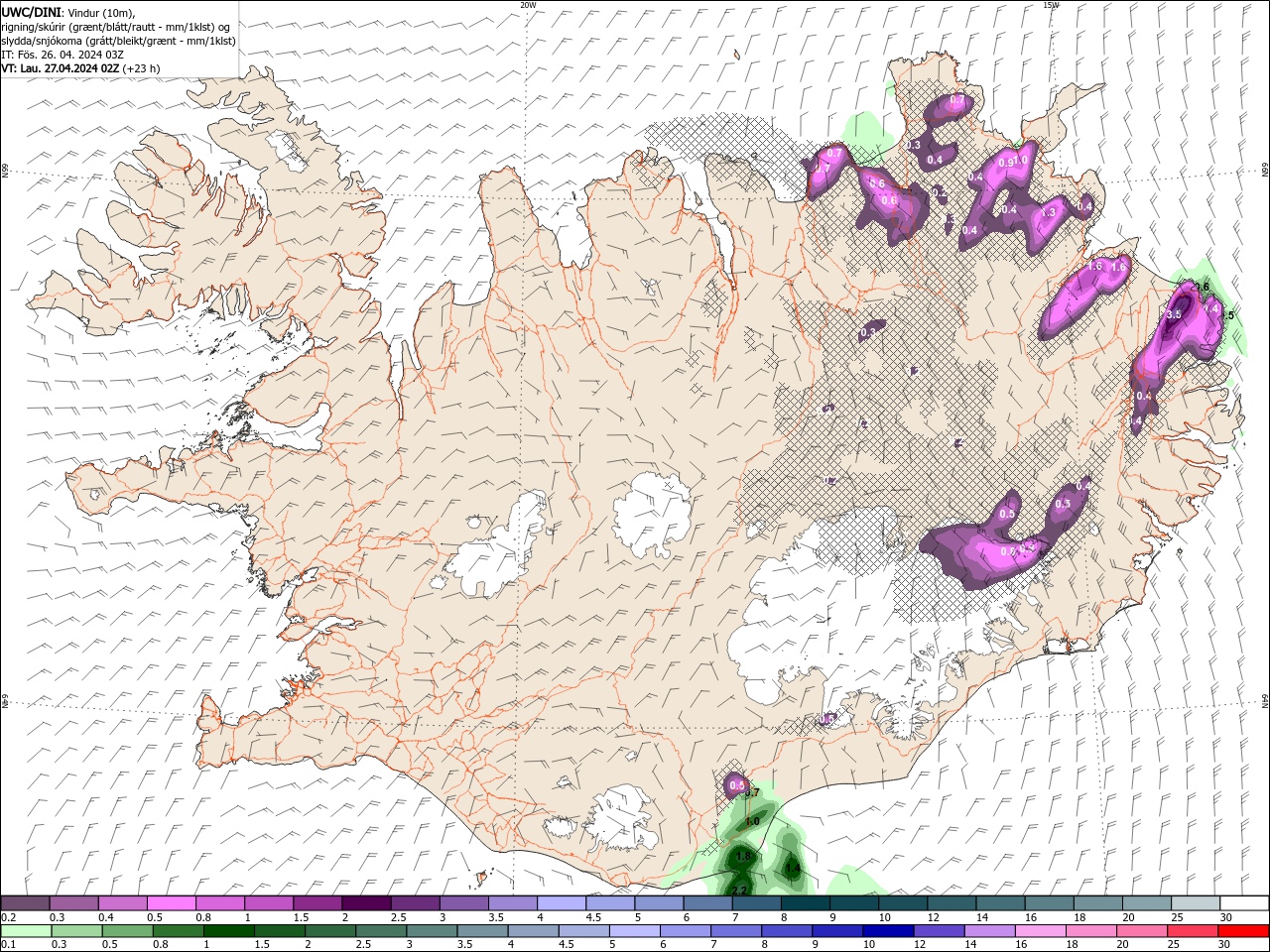Click the darkest purple 2 snow legend swatch
Viewport: 1270px width, 952px height.
tap(365, 903)
